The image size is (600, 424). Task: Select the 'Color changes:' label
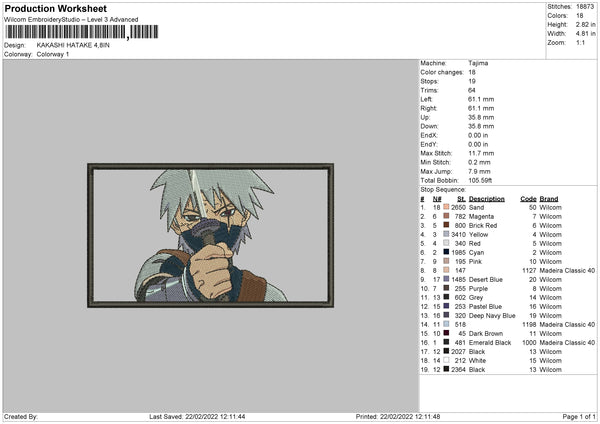[442, 72]
